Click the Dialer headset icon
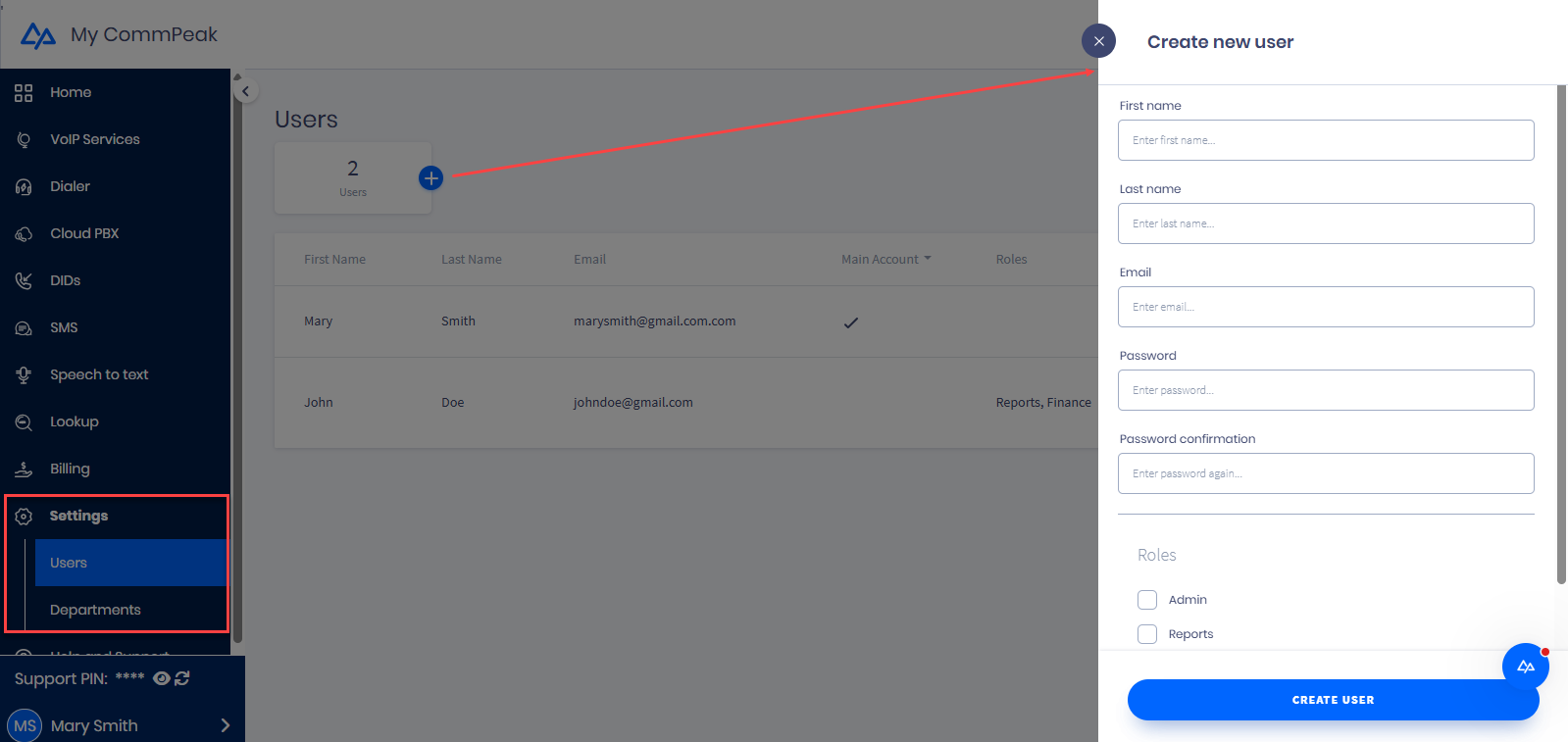The width and height of the screenshot is (1568, 742). pyautogui.click(x=24, y=187)
